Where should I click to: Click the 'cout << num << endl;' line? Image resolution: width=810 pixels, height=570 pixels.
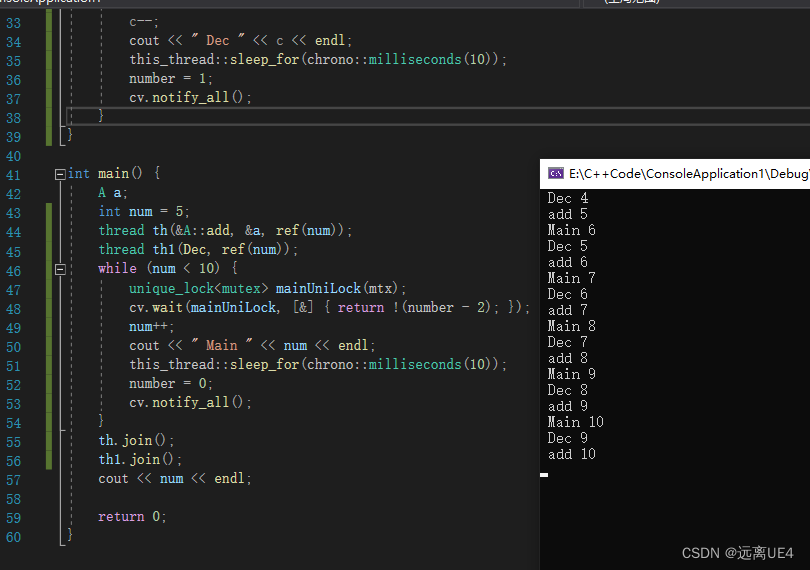click(175, 479)
